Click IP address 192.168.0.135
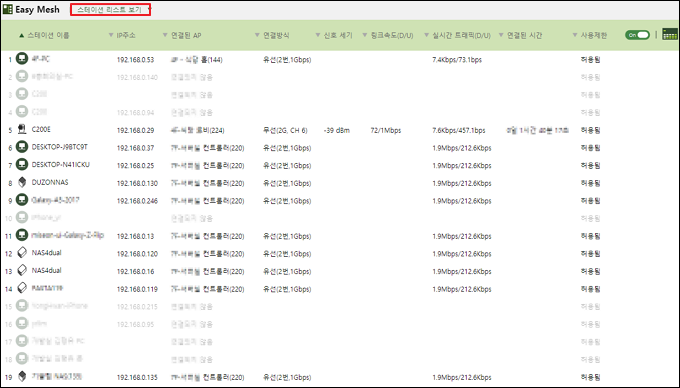This screenshot has height=388, width=680. (x=137, y=378)
